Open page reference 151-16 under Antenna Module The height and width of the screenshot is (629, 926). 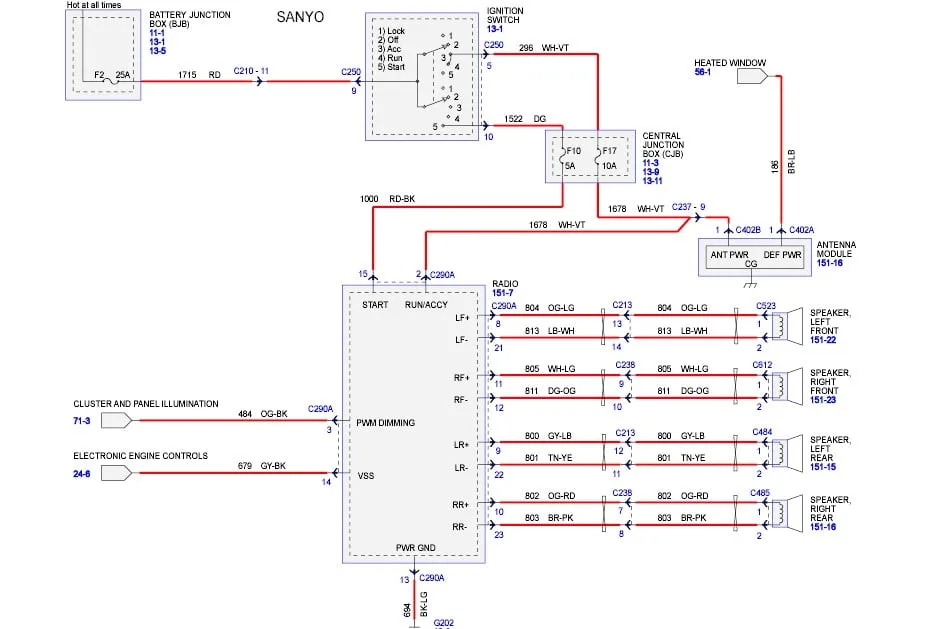[830, 263]
